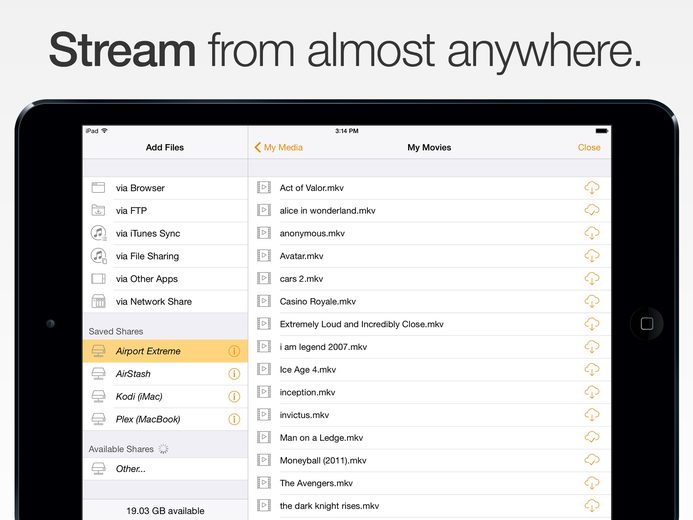
Task: Tap cloud icon for i am legend 2007.mkv
Action: 592,347
